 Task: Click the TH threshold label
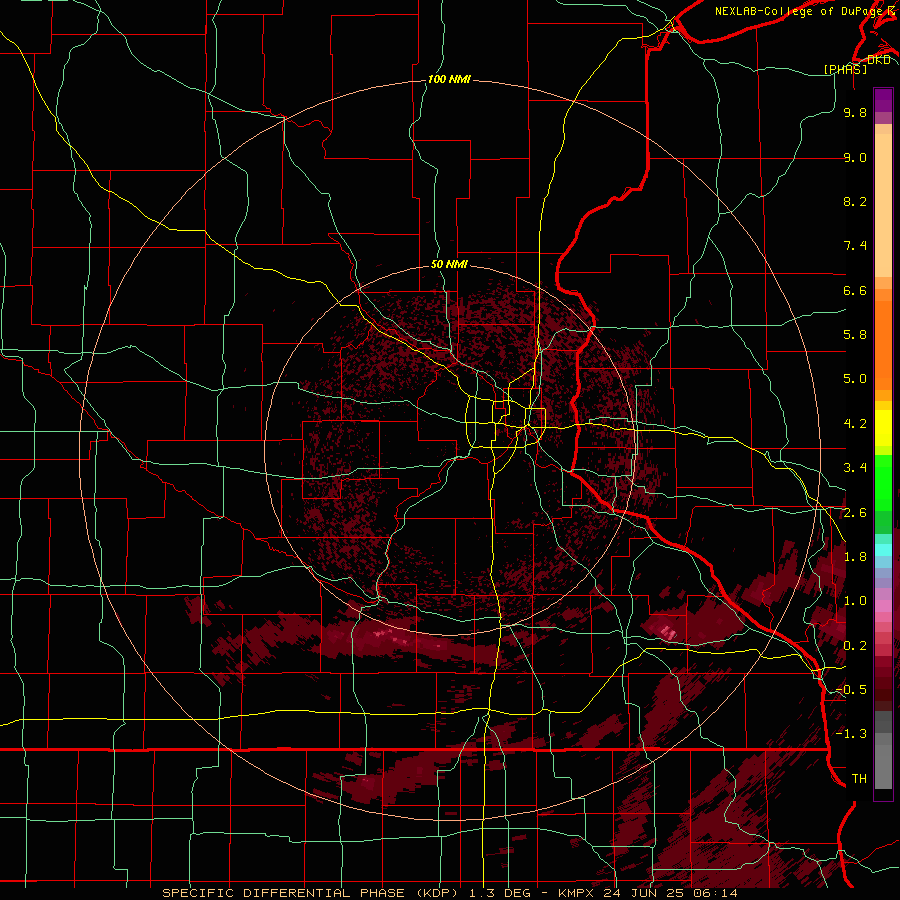[x=859, y=779]
